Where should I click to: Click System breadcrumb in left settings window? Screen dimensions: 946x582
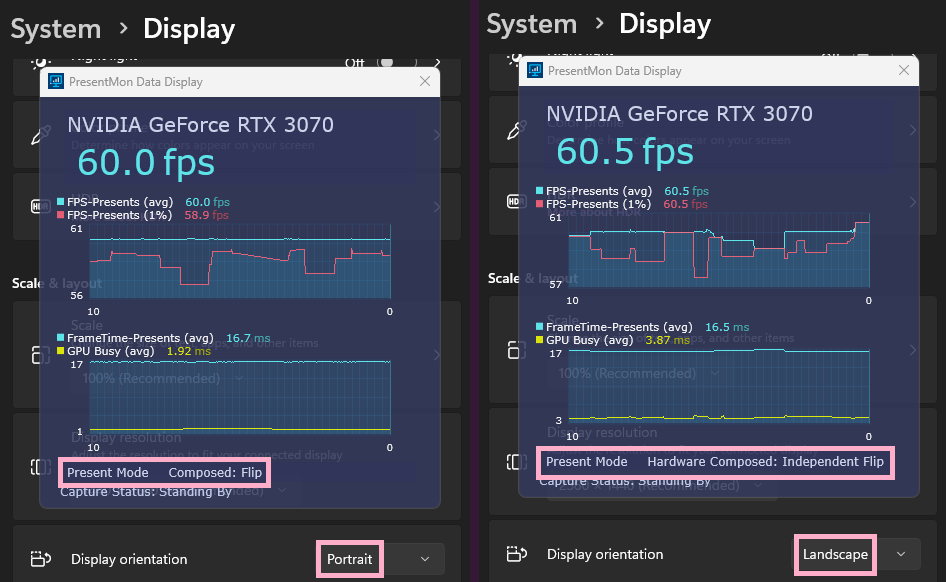56,29
